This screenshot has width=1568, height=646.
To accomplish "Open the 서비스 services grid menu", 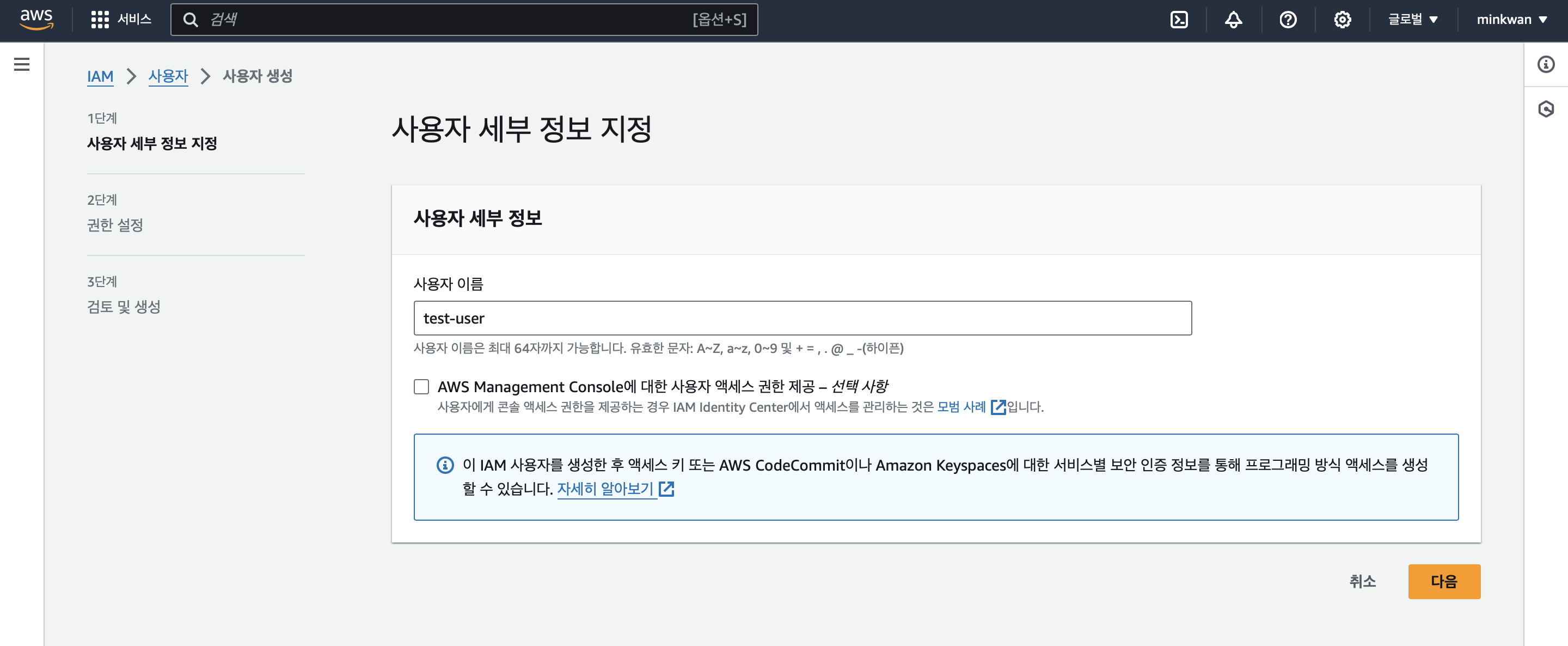I will coord(121,20).
